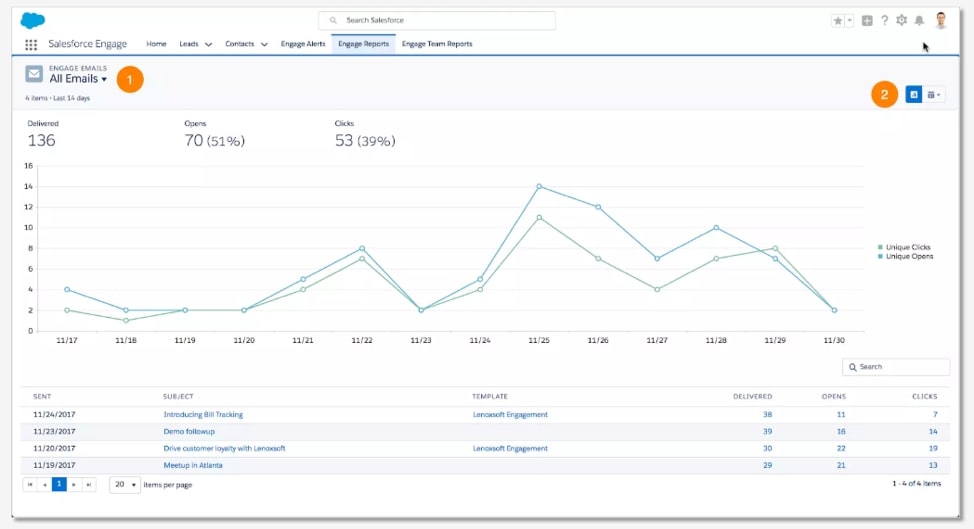Open the App Launcher grid icon

[31, 45]
